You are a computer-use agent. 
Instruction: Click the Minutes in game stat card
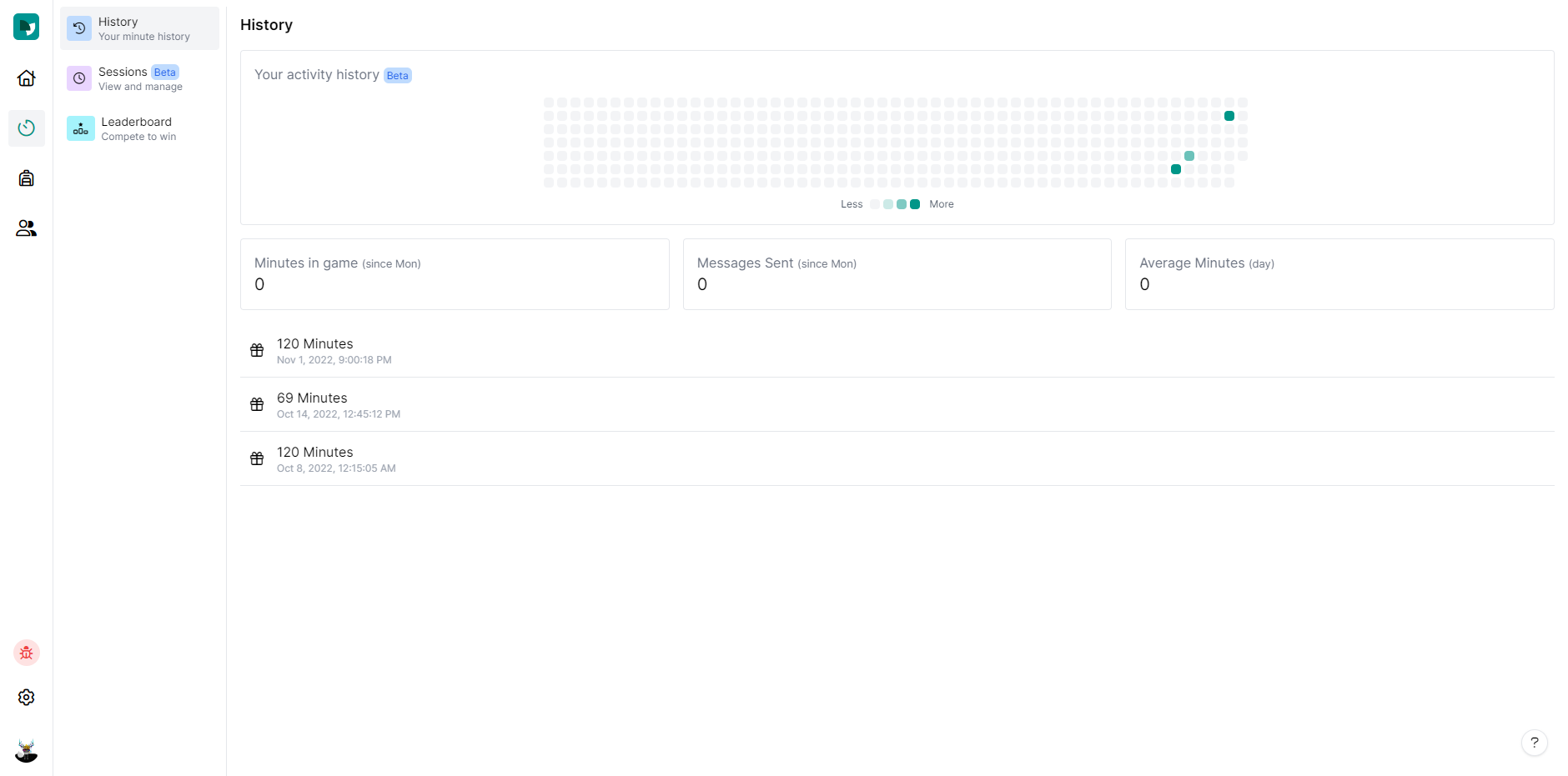click(454, 274)
